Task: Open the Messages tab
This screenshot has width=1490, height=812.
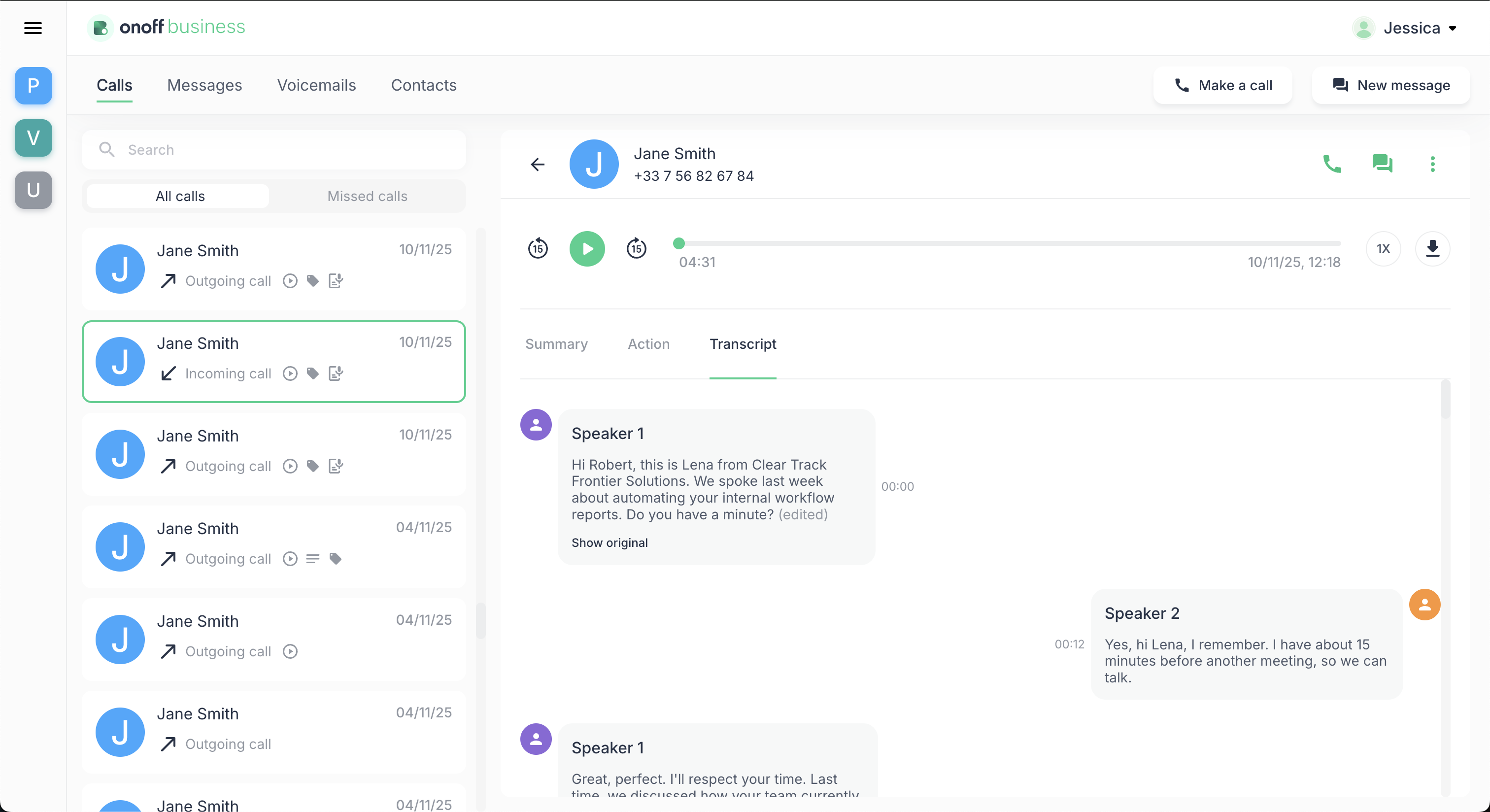Action: click(205, 85)
